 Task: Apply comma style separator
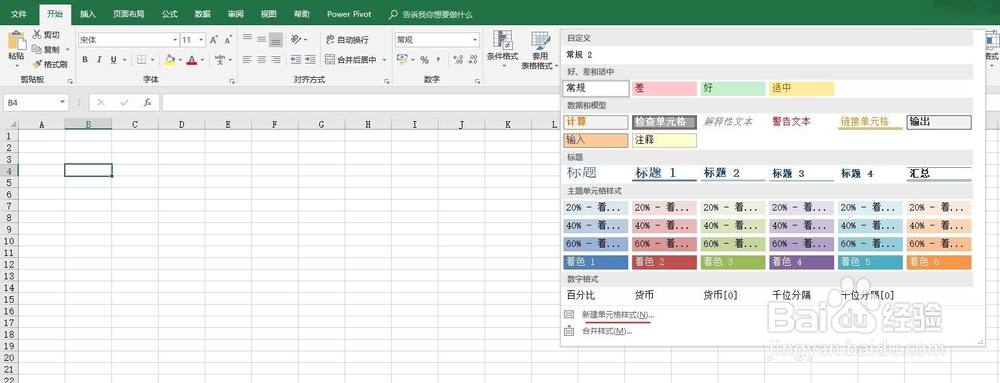tap(439, 60)
